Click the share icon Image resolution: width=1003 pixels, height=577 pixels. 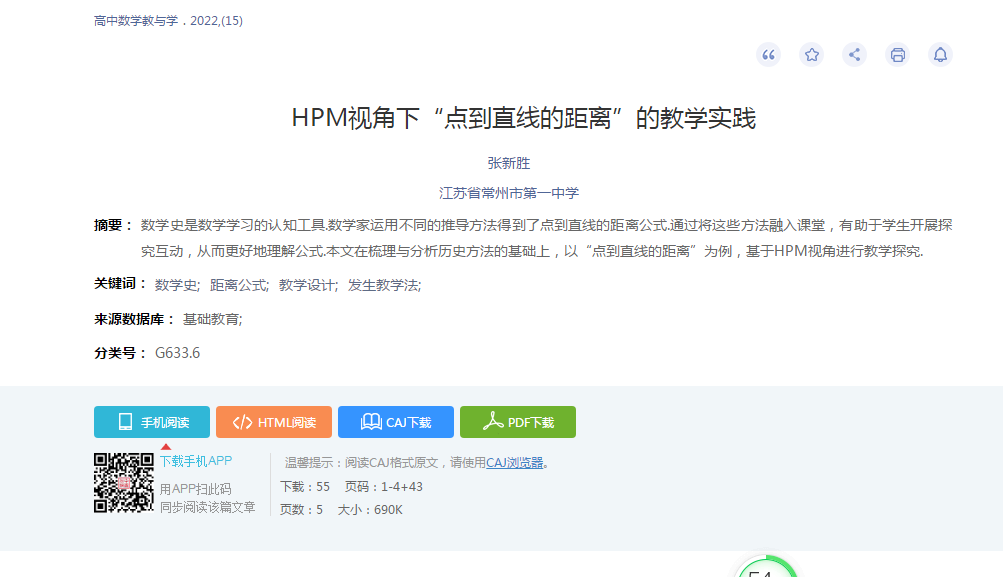click(x=855, y=55)
